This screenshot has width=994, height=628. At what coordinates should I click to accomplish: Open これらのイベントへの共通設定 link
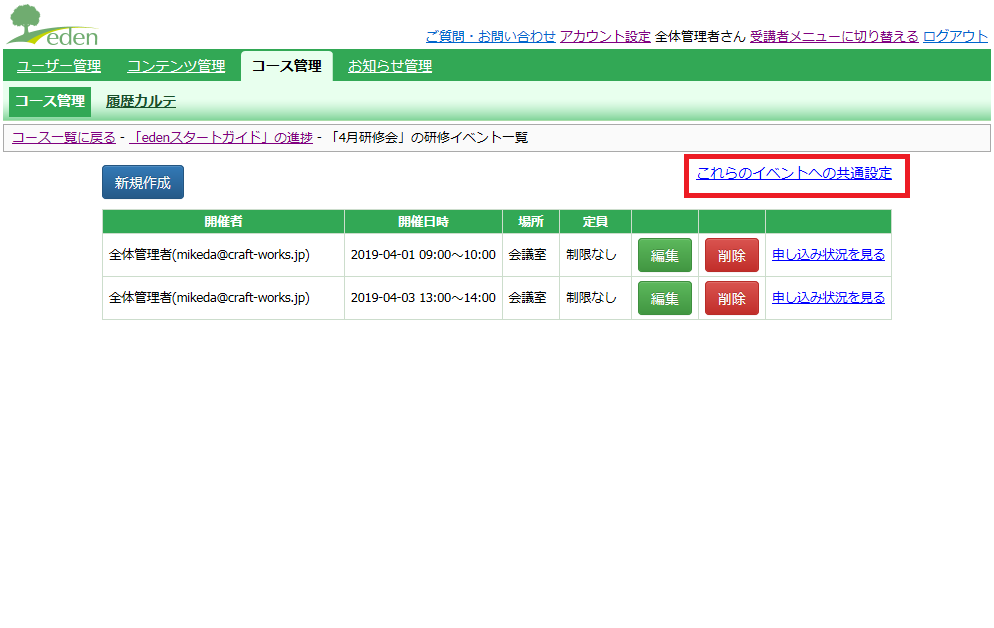pyautogui.click(x=794, y=173)
